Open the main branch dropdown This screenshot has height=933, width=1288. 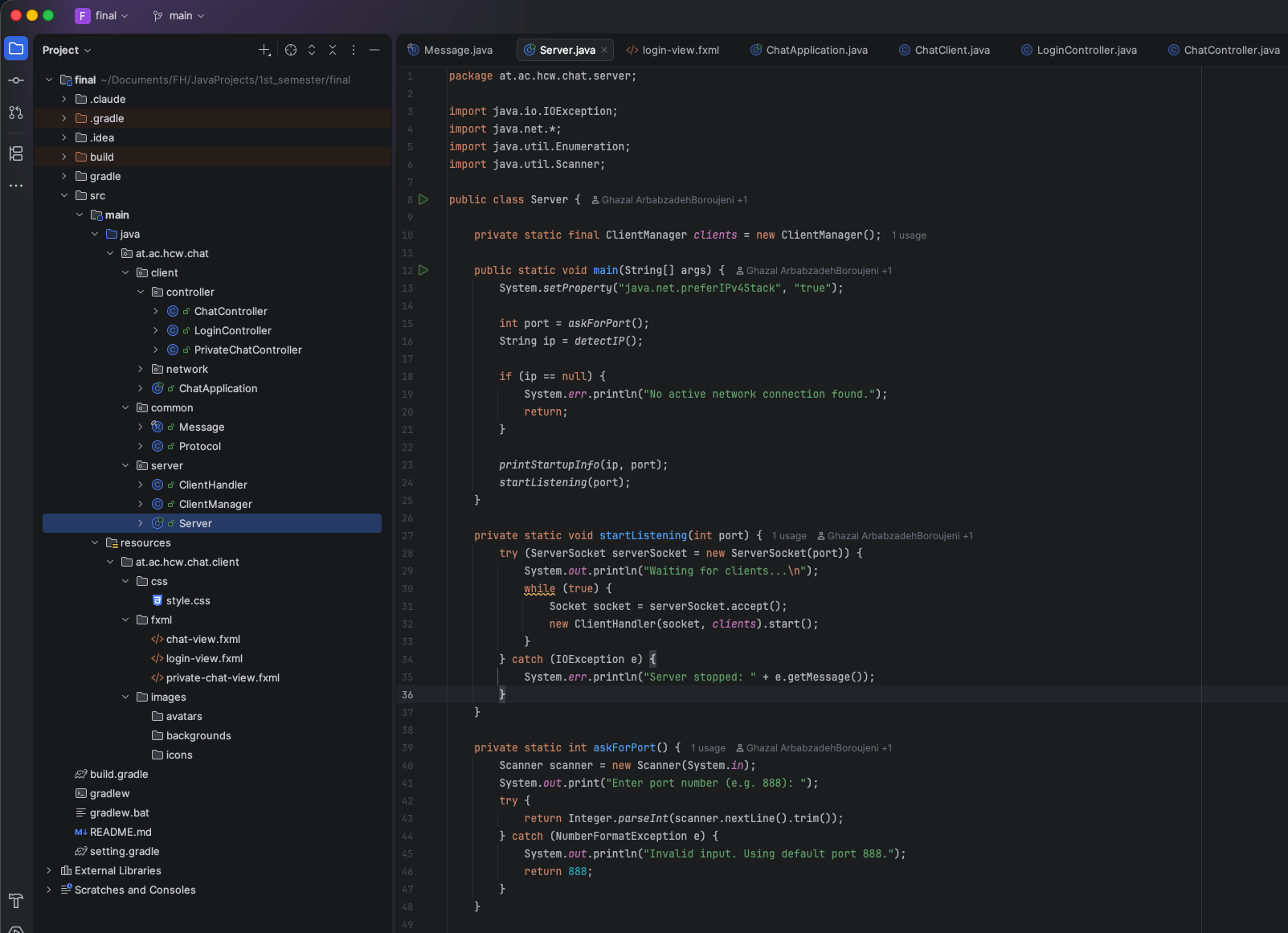(x=178, y=15)
